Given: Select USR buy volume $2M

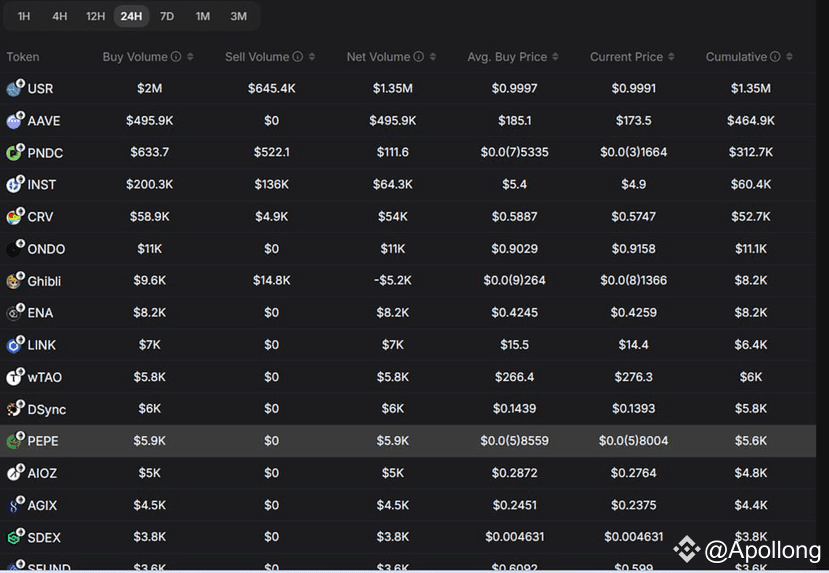Looking at the screenshot, I should click(x=150, y=88).
